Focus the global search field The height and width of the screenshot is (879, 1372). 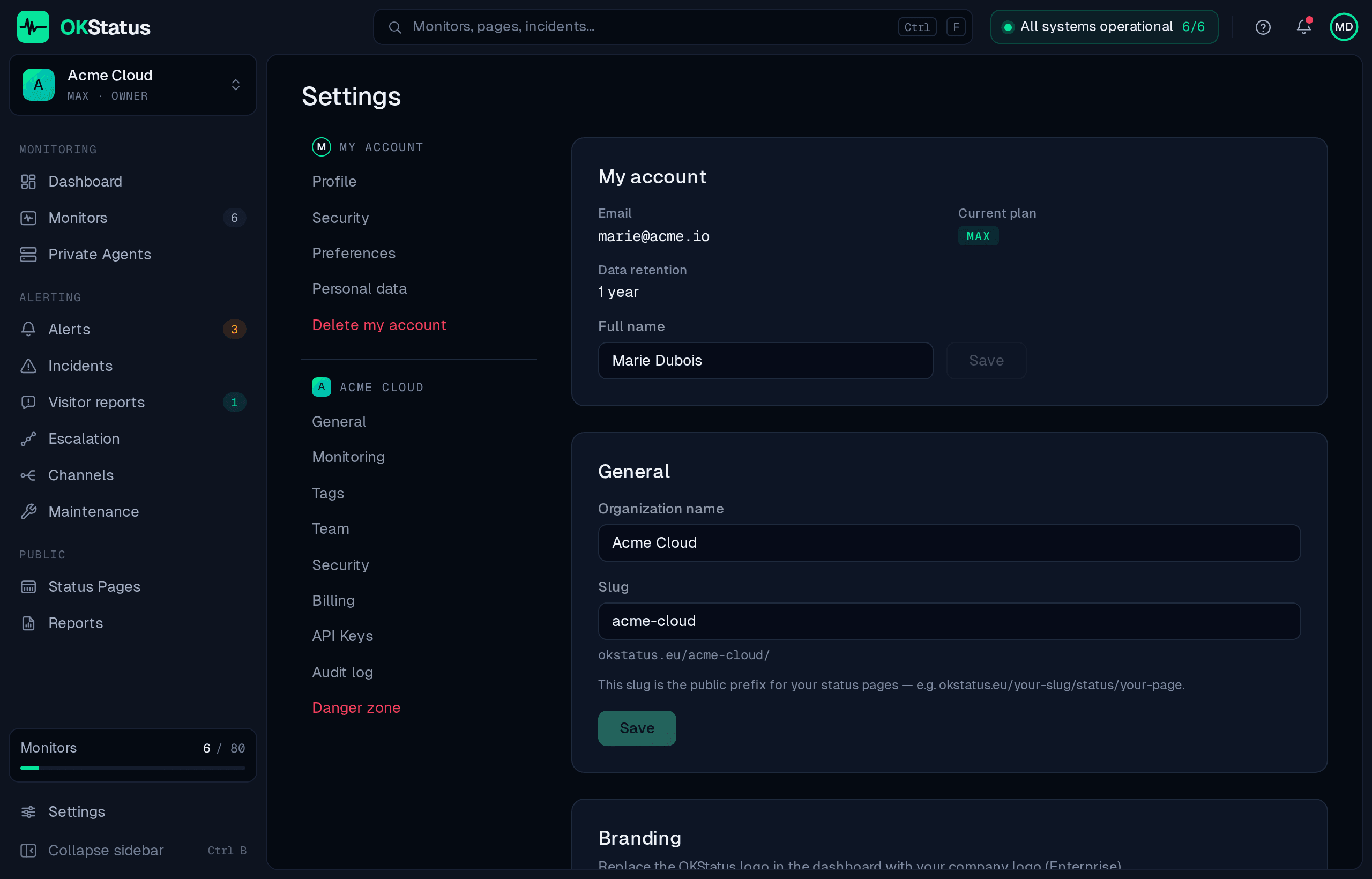pos(673,27)
